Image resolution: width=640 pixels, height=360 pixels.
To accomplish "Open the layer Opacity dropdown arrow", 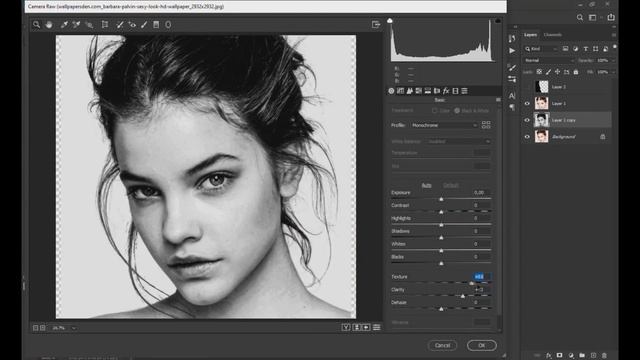I will [x=613, y=60].
